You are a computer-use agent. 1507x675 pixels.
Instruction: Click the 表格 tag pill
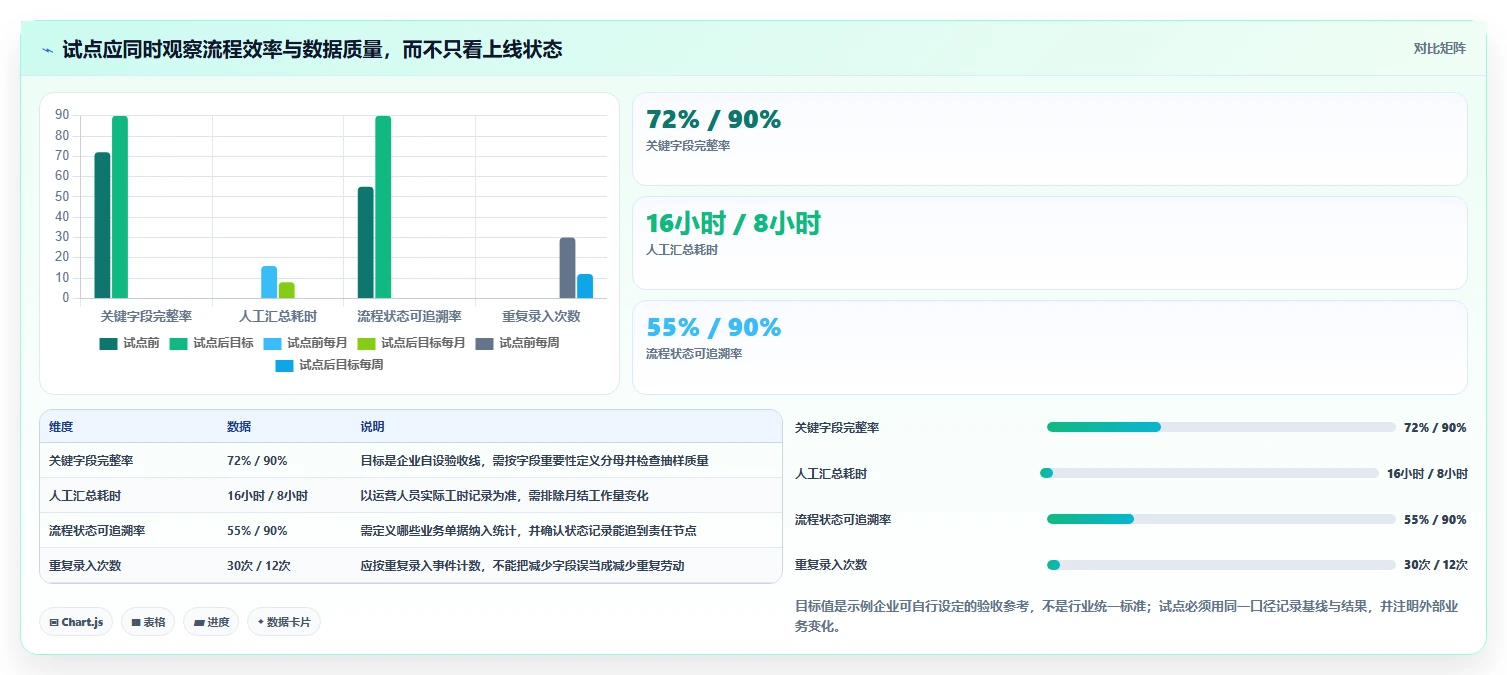[148, 622]
